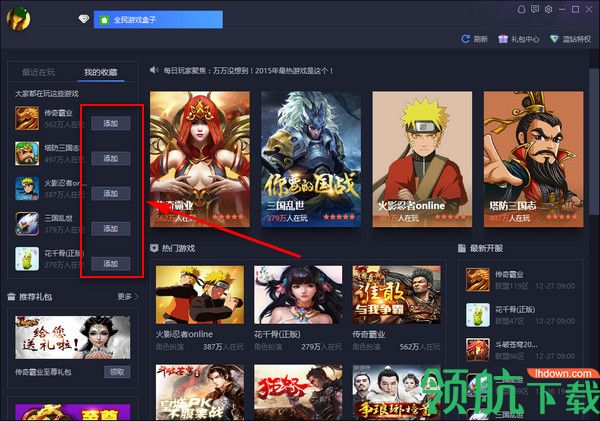600x421 pixels.
Task: Click 塔防三国志 icon in sidebar list
Action: 27,153
